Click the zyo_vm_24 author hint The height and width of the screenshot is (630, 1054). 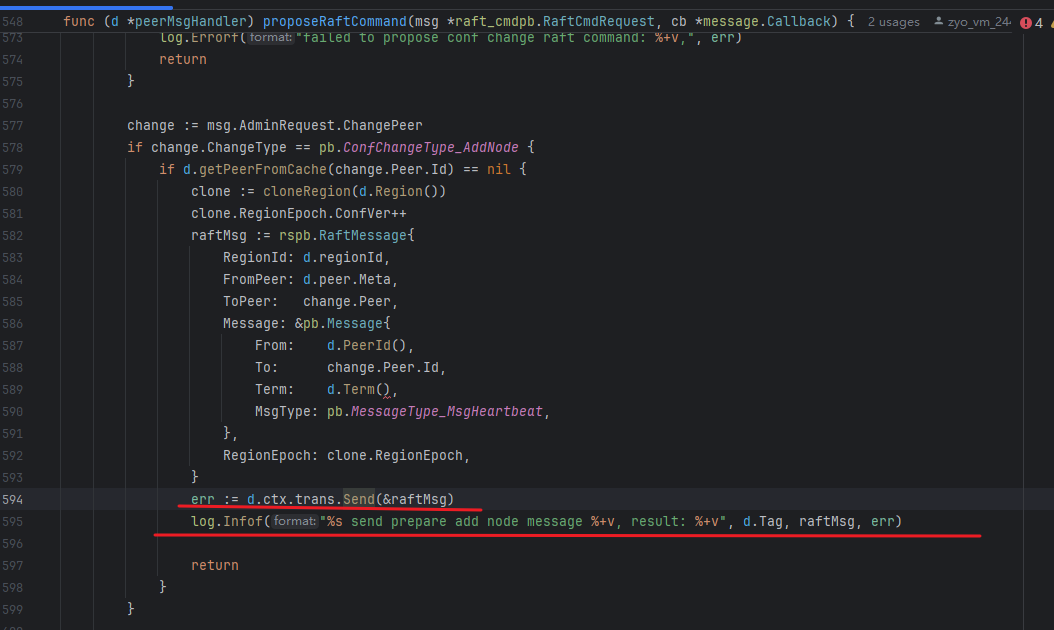tap(979, 22)
